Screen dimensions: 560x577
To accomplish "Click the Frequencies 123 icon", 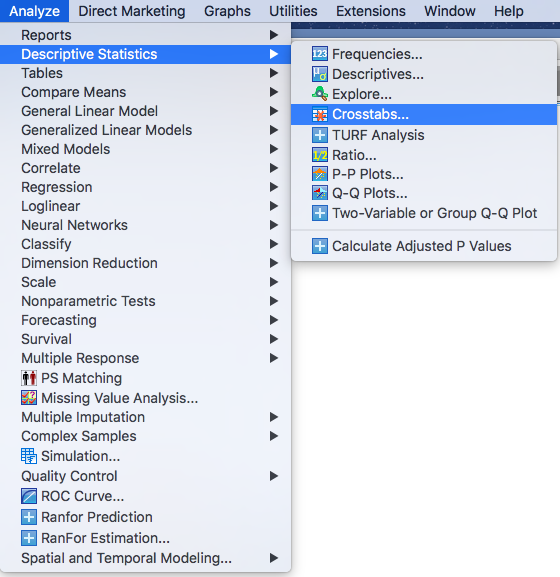I will [x=319, y=54].
